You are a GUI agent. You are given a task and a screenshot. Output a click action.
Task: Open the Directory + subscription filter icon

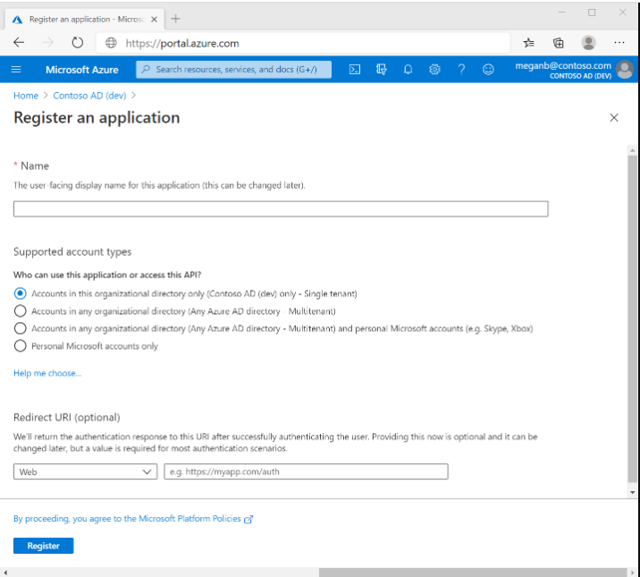click(x=381, y=69)
